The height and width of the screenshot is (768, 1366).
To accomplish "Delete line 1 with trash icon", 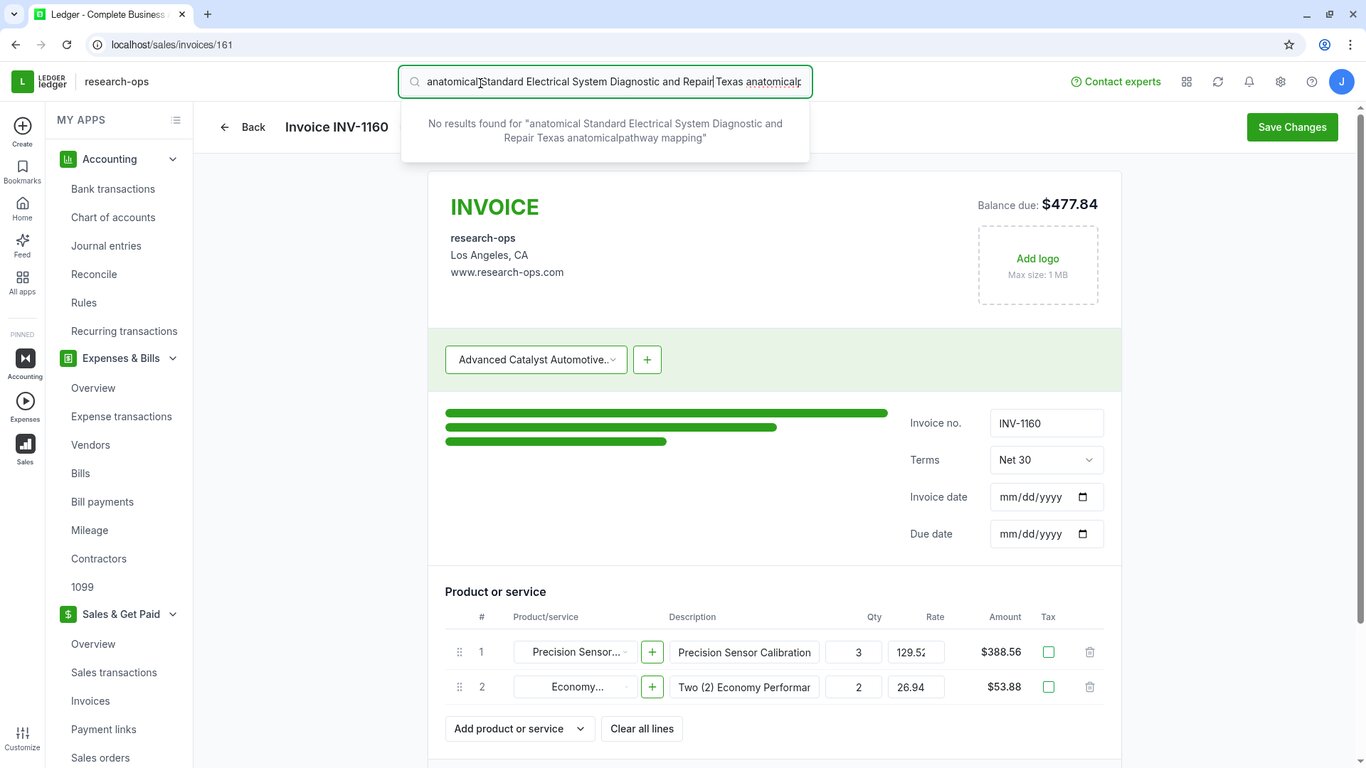I will (x=1090, y=652).
